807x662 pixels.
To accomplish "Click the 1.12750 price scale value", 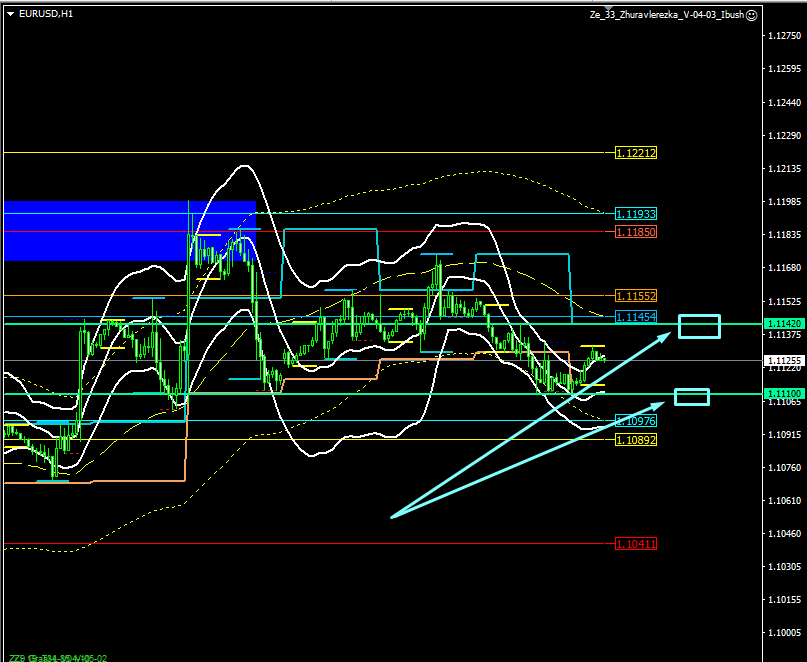I will tap(784, 36).
